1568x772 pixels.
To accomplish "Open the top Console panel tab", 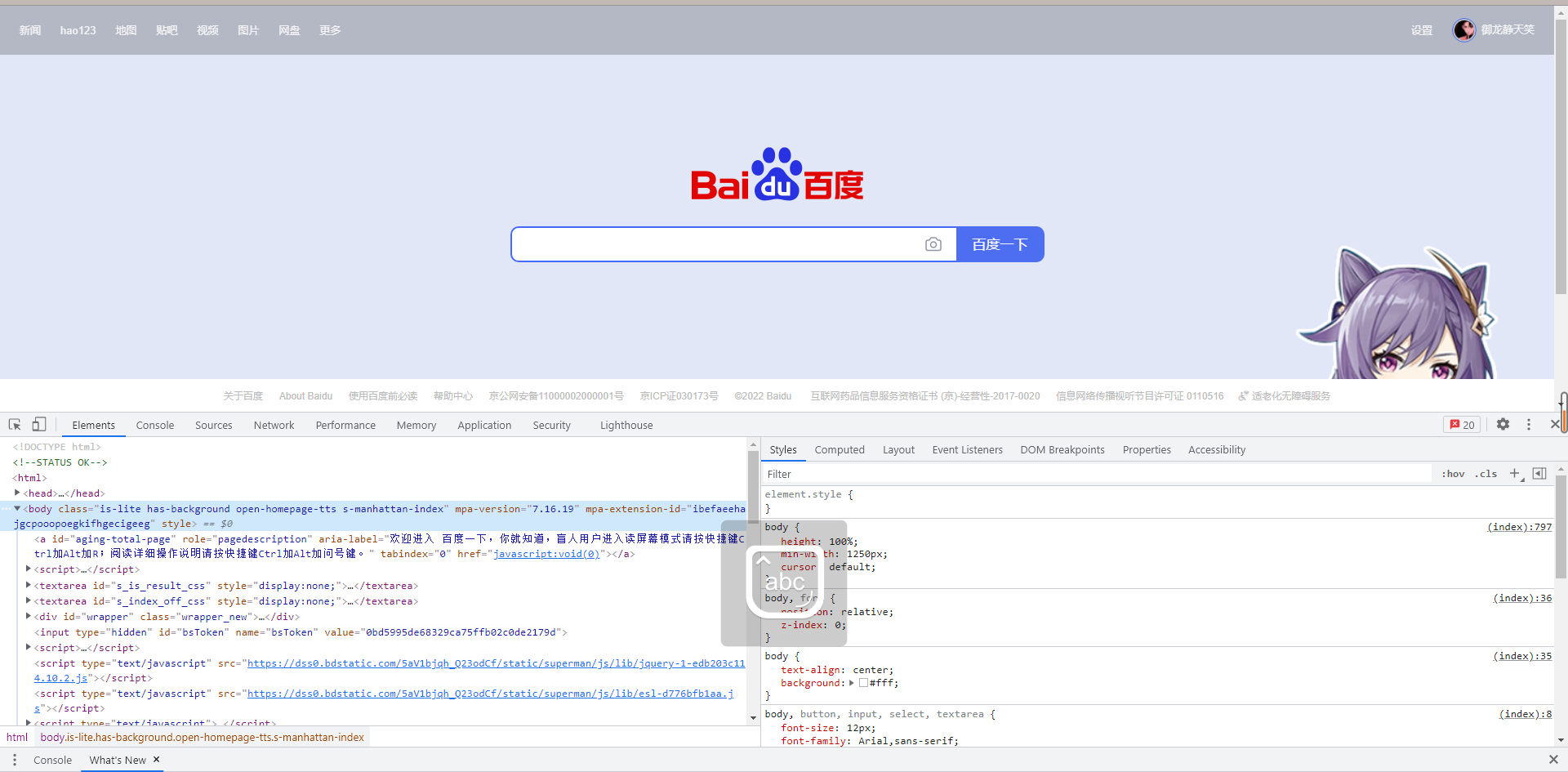I will point(155,425).
